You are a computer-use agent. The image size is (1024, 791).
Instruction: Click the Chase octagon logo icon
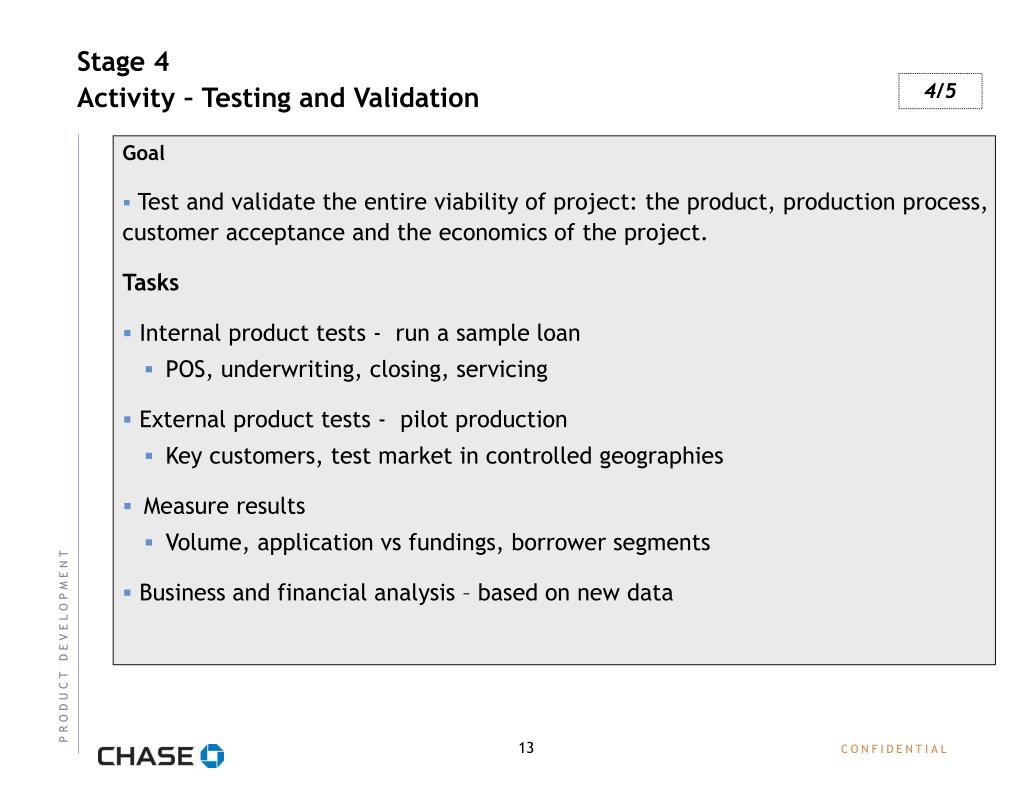tap(212, 756)
